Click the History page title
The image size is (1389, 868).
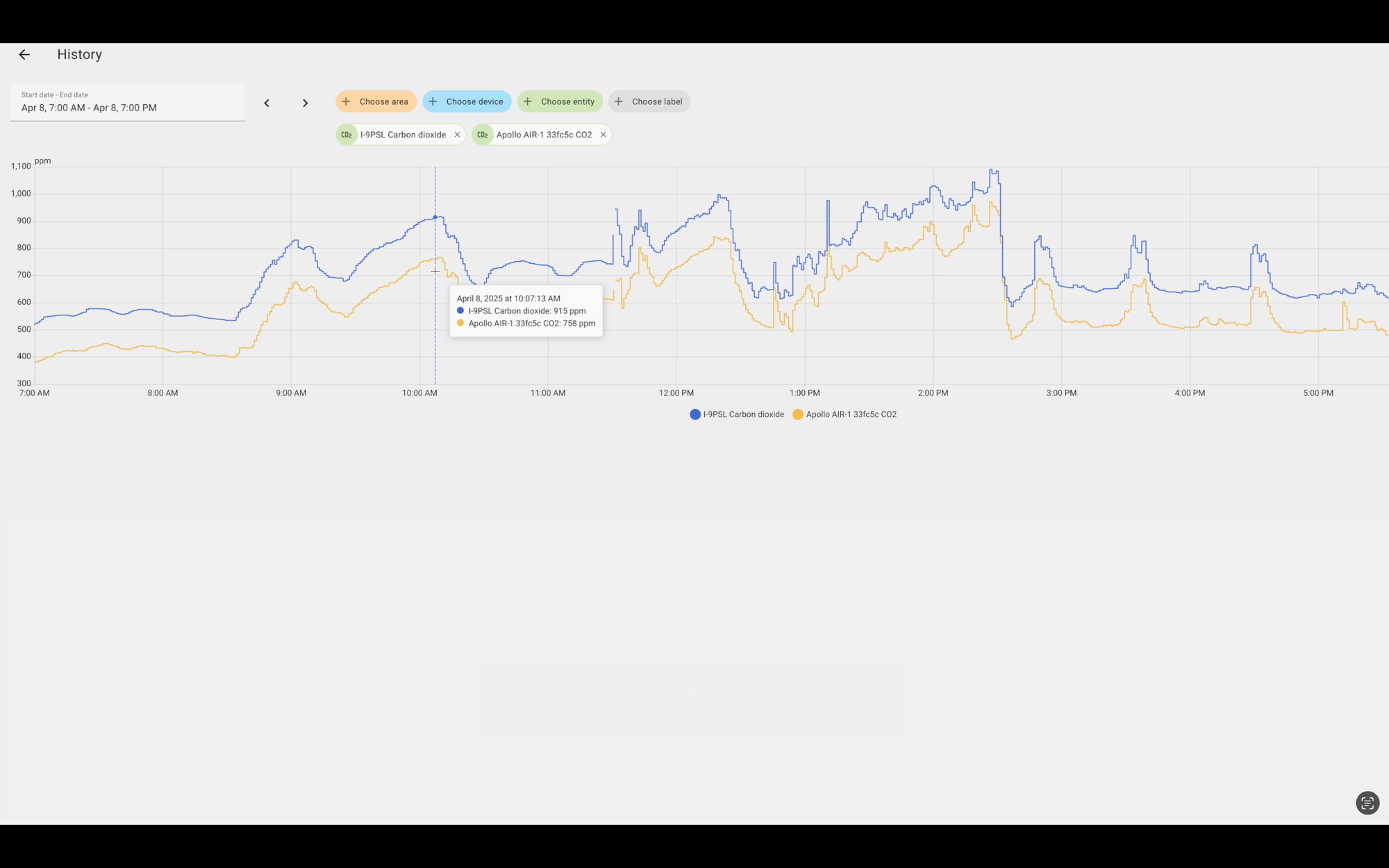click(x=79, y=54)
